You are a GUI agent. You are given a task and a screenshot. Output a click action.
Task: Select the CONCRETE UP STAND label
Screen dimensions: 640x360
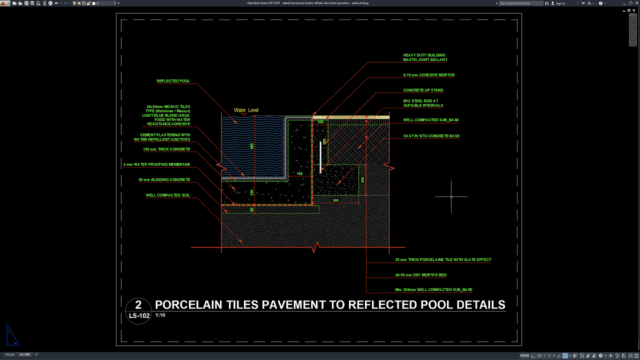[x=423, y=90]
